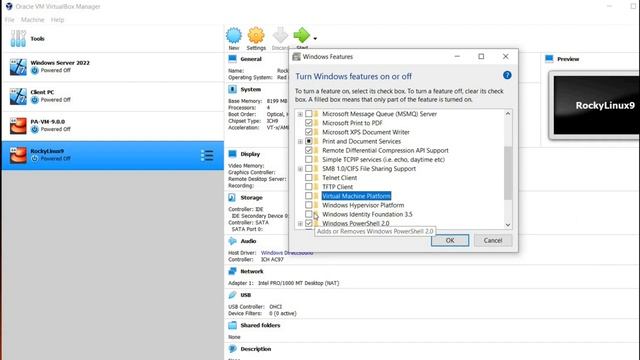Click the Audio section icon
Viewport: 640px width, 360px height.
coord(232,241)
